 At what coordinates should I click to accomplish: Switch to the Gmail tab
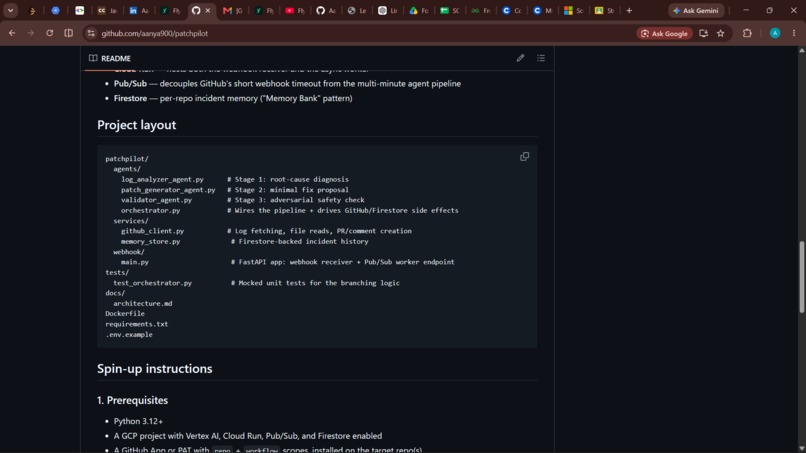232,10
